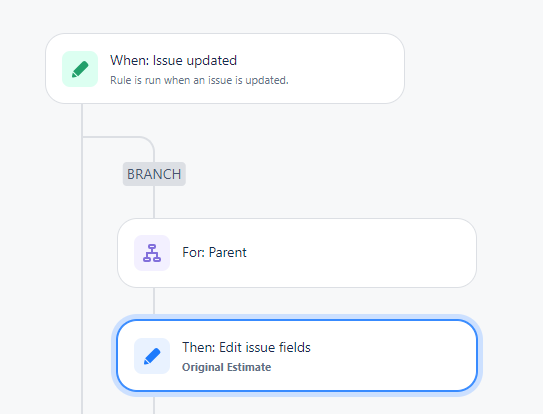The image size is (543, 414).
Task: Click connector between BRANCH label and For: Parent
Action: pyautogui.click(x=154, y=202)
